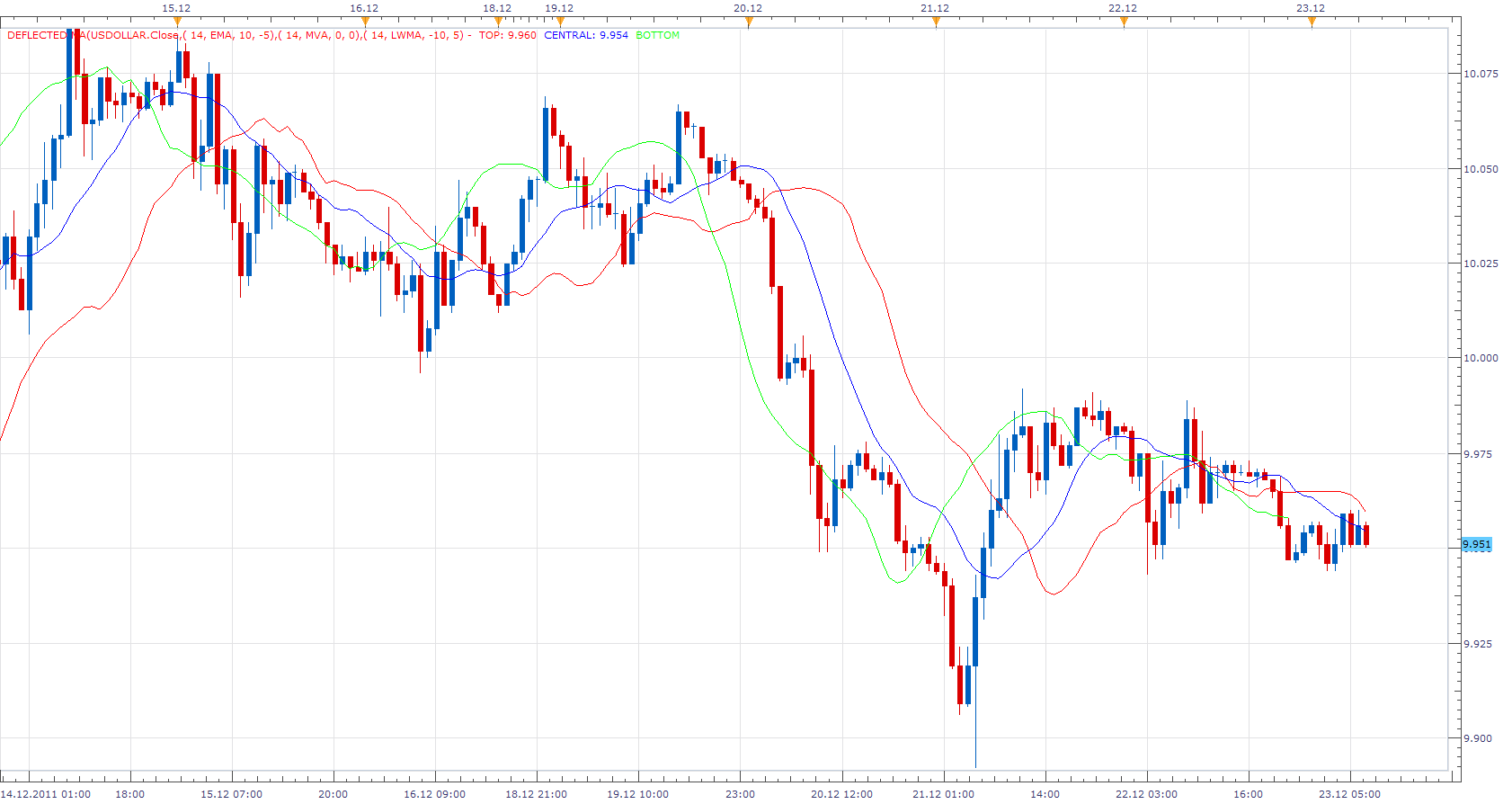1512x804 pixels.
Task: Select the DEFLECTEDMA indicator label
Action: (x=238, y=35)
